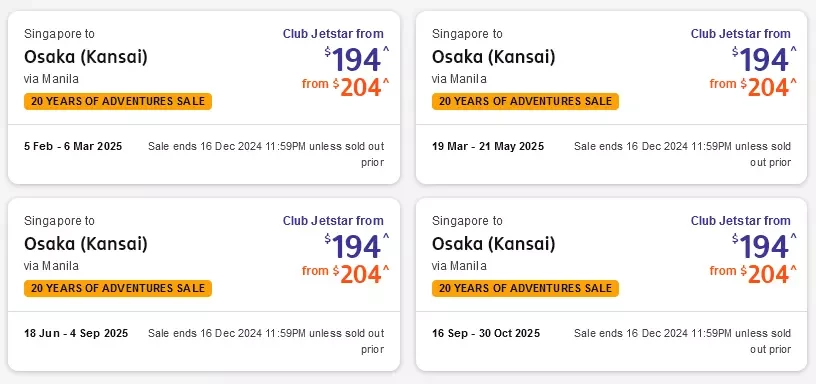Choose the 18 Jun - 4 Sep 2025 fare card
Image resolution: width=816 pixels, height=384 pixels.
click(x=204, y=285)
